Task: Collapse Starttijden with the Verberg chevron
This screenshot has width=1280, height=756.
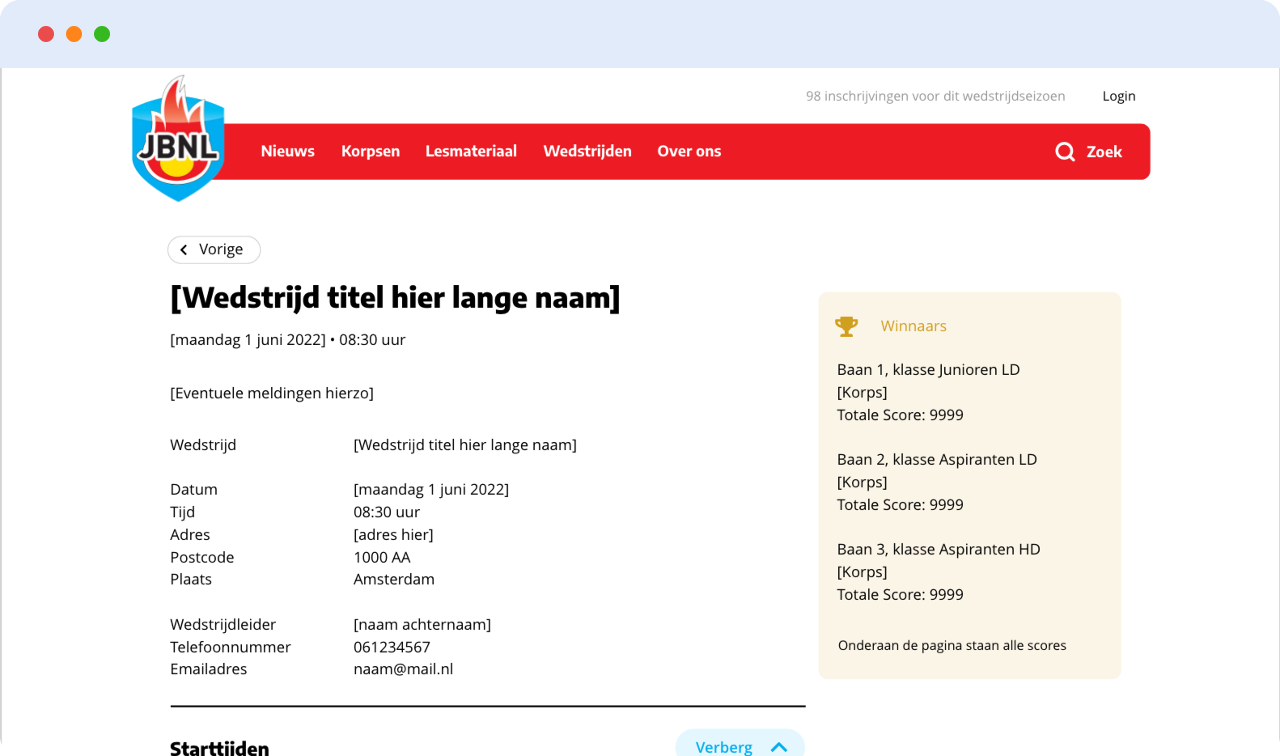Action: pyautogui.click(x=779, y=747)
